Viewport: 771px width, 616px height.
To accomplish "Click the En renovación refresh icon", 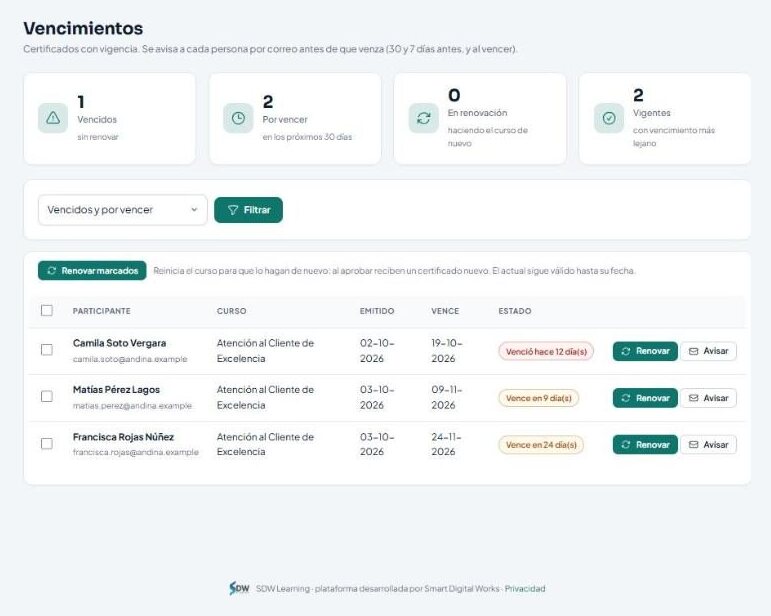I will [423, 118].
